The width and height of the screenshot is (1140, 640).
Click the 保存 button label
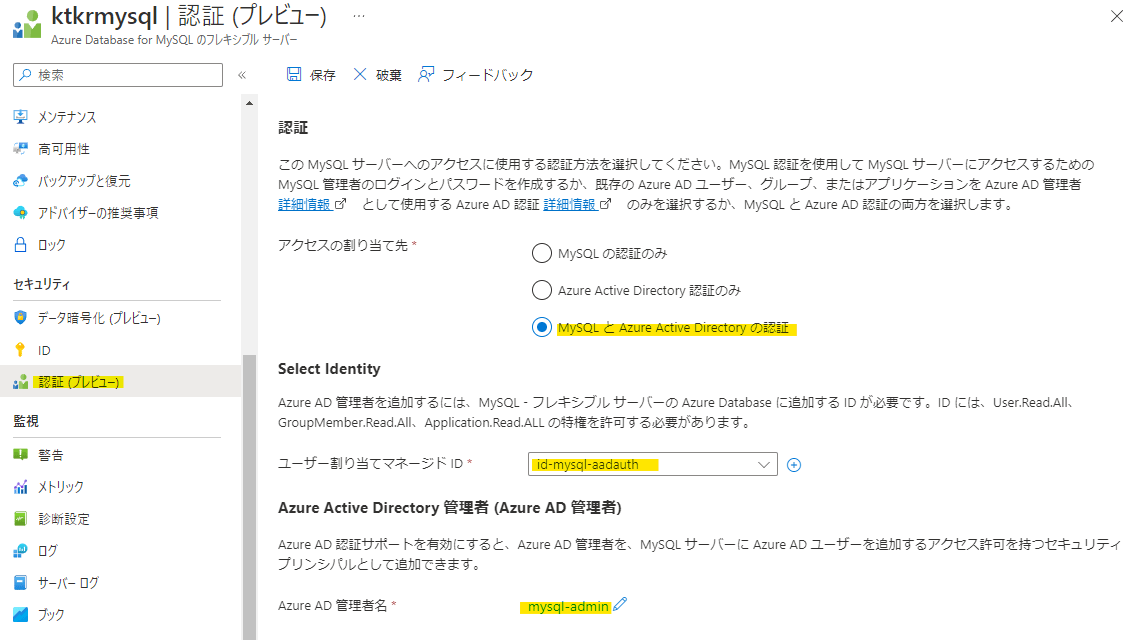click(x=322, y=75)
